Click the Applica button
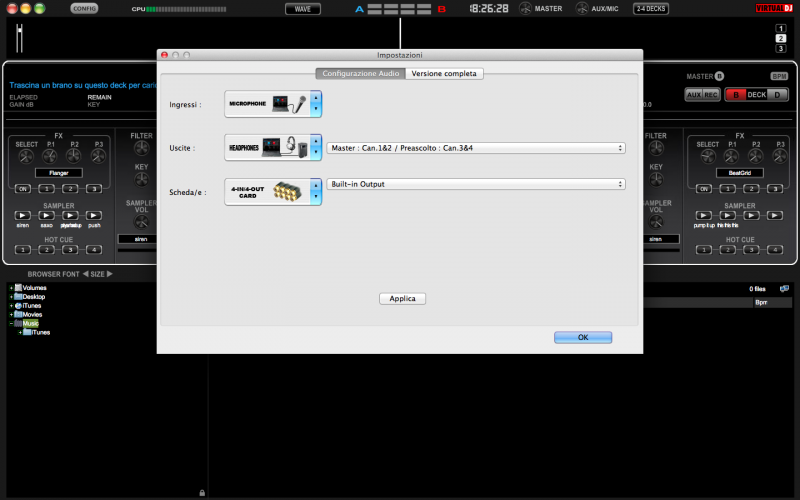This screenshot has height=500, width=800. pyautogui.click(x=403, y=298)
